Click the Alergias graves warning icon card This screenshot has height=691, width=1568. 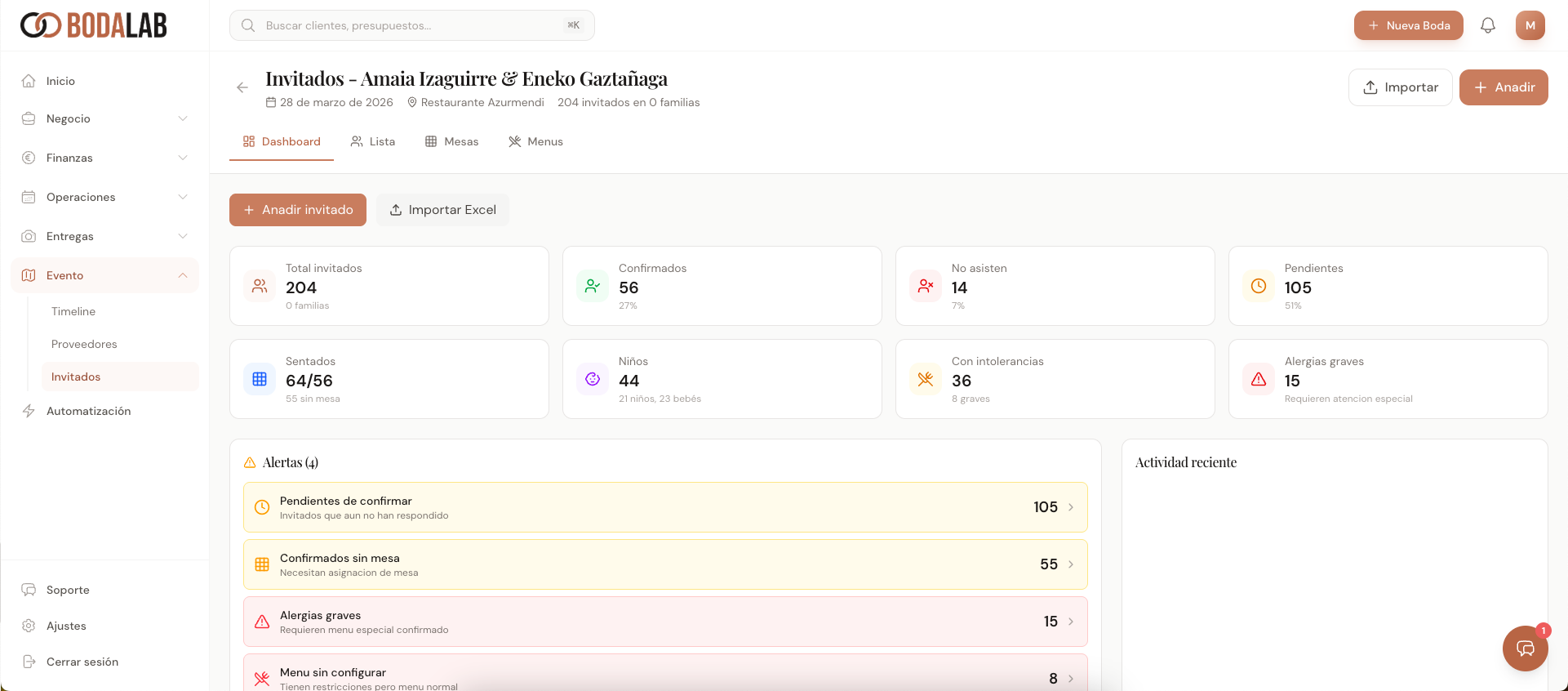[x=1259, y=379]
